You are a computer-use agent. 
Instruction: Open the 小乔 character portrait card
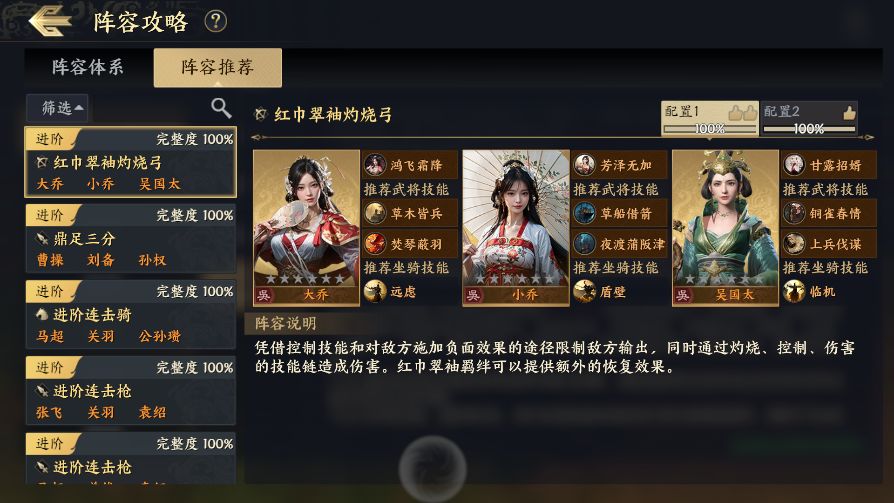(x=516, y=228)
